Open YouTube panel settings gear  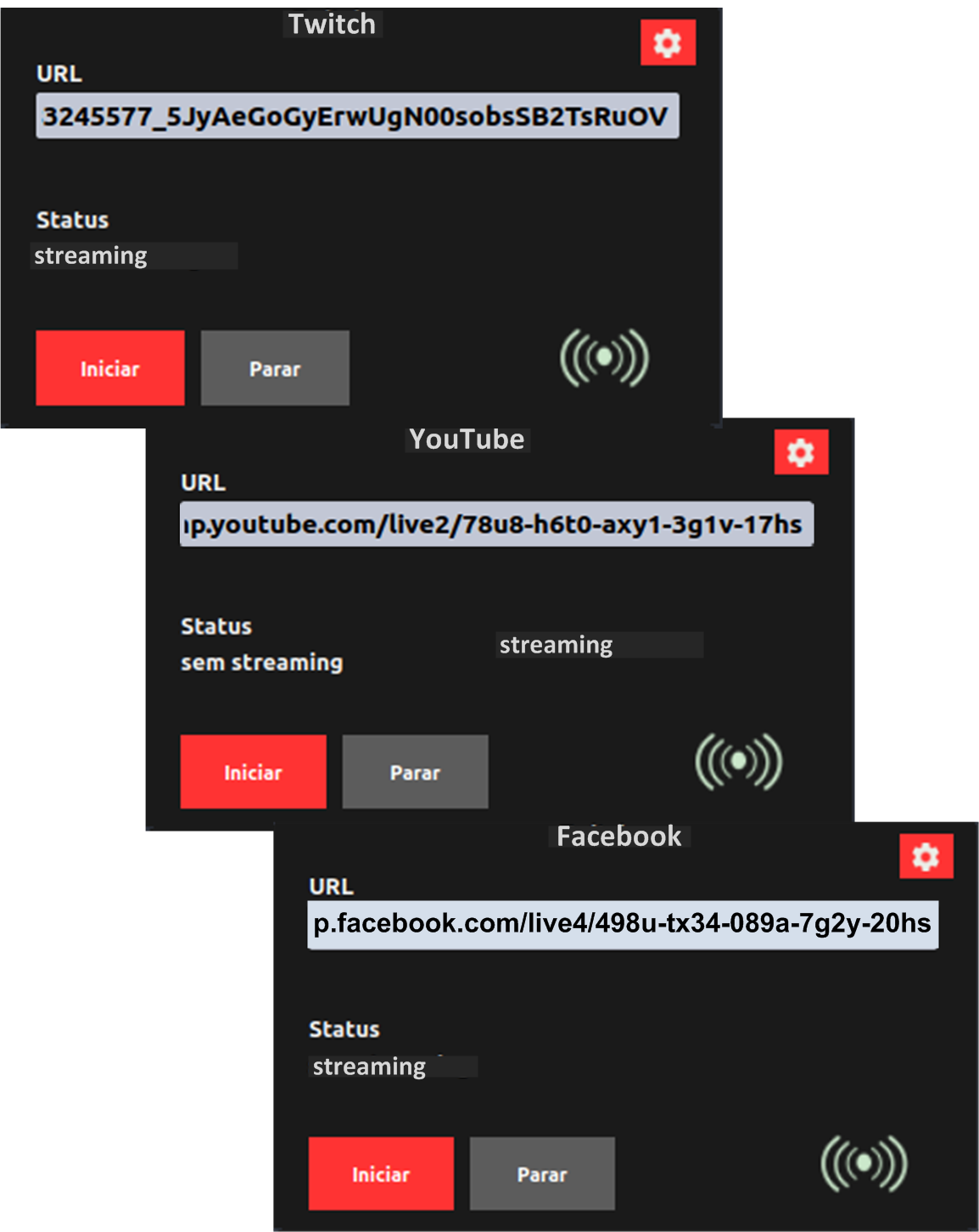tap(801, 451)
